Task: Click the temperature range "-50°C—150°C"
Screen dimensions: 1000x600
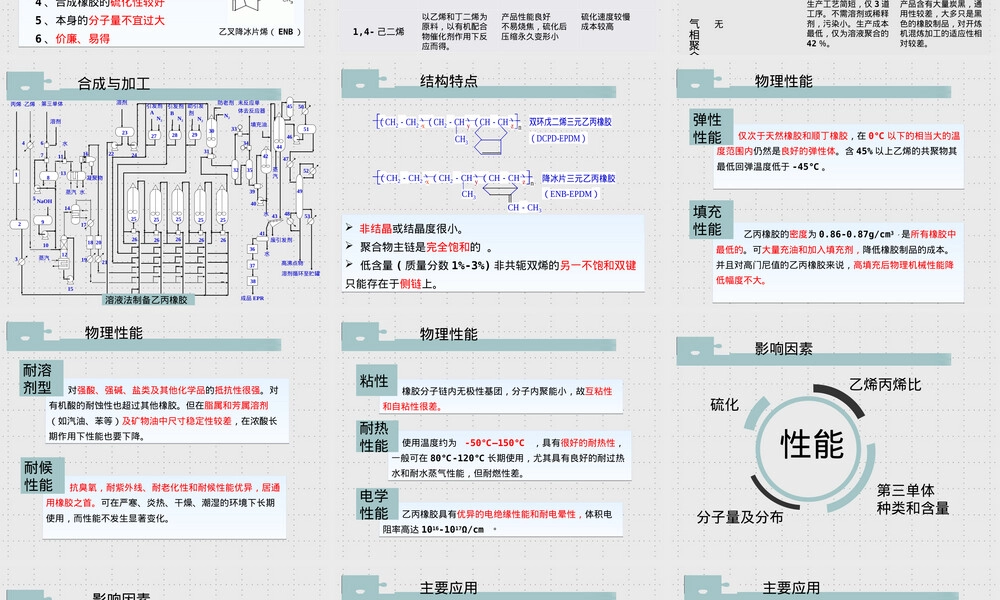Action: 494,443
